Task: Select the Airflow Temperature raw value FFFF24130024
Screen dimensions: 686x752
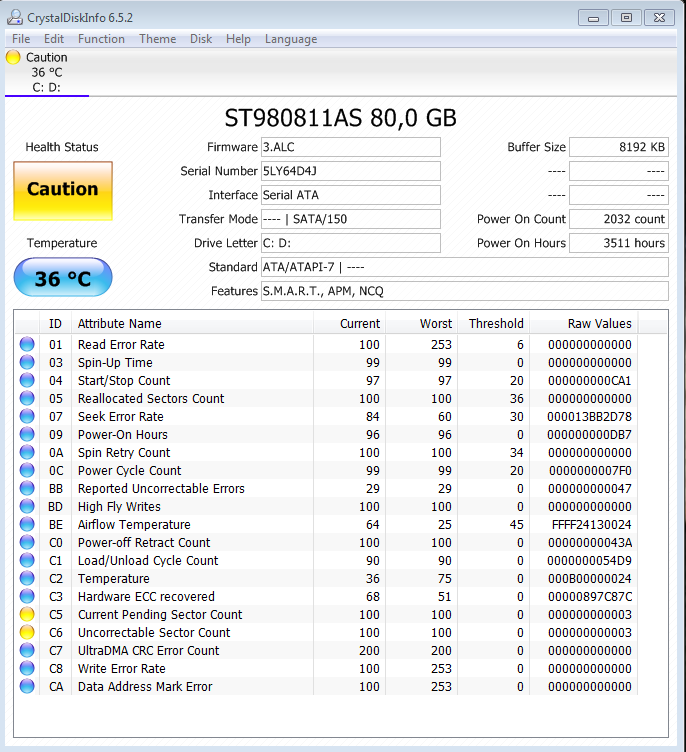Action: click(x=591, y=524)
